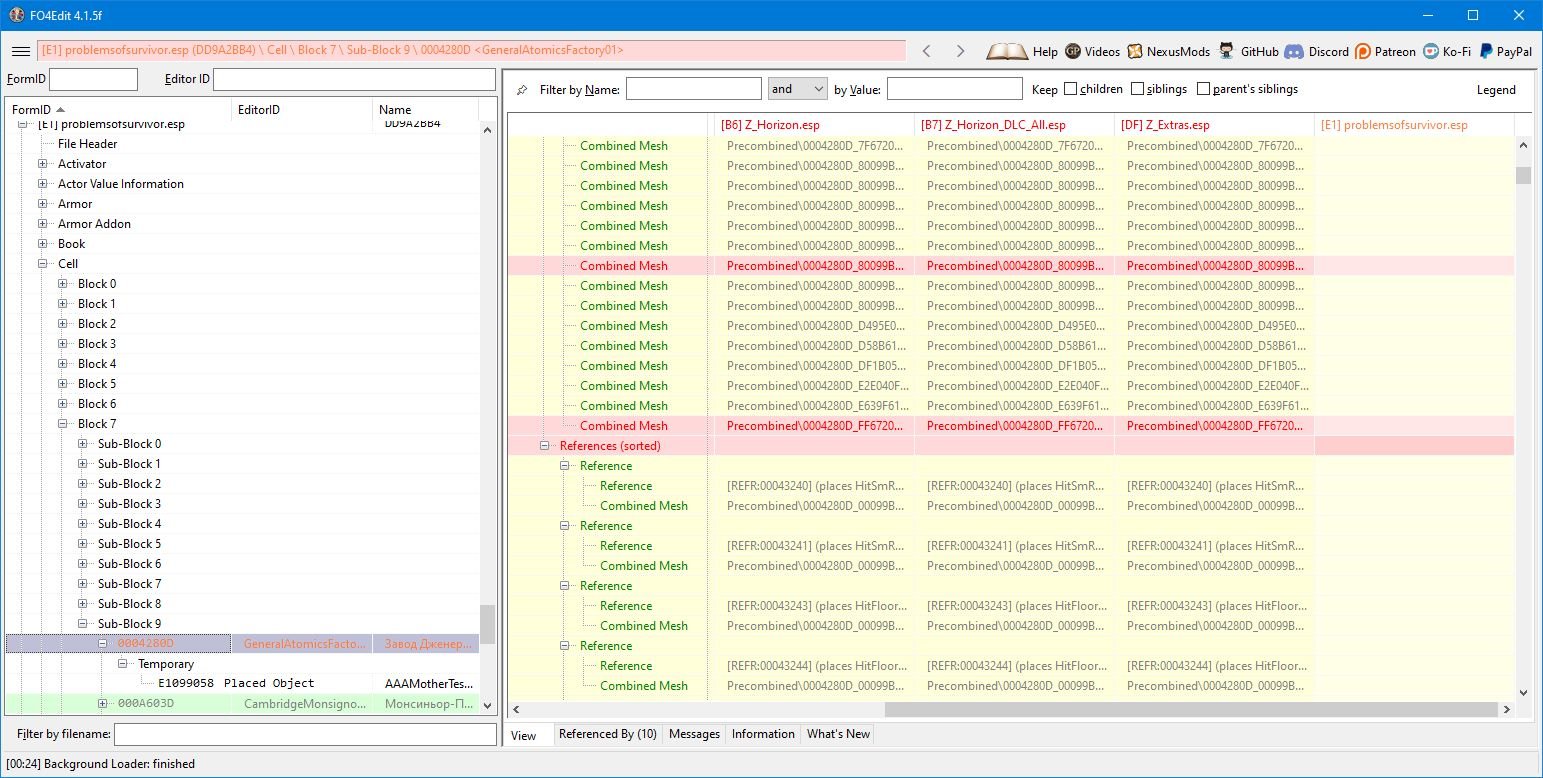The image size is (1543, 778).
Task: Expand the Armor Addon tree node
Action: (x=43, y=224)
